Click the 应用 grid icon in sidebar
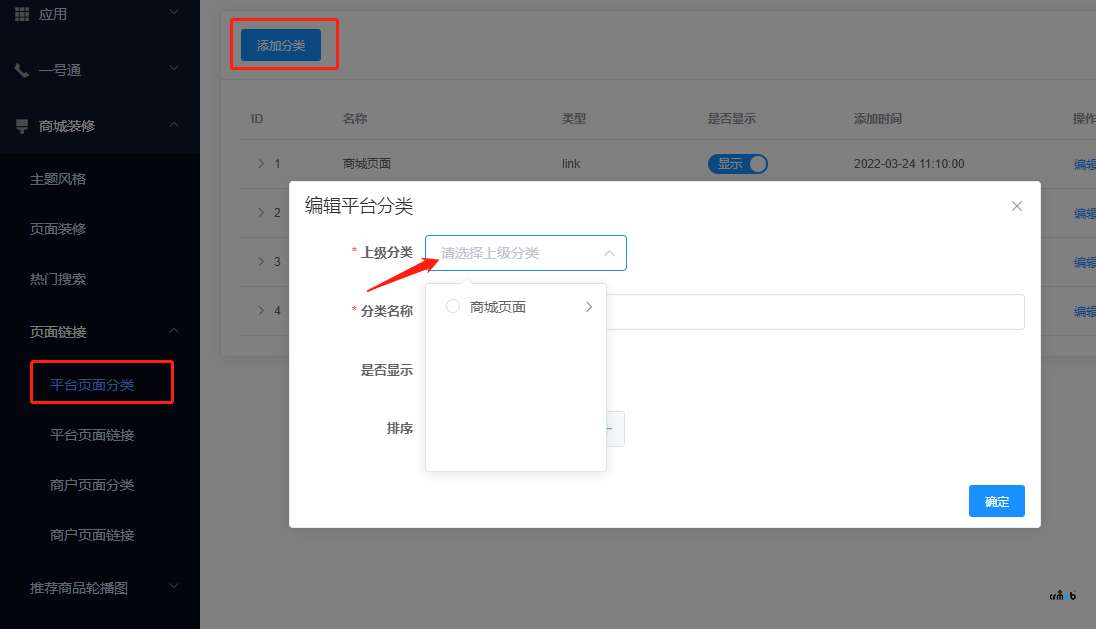1096x629 pixels. (22, 14)
